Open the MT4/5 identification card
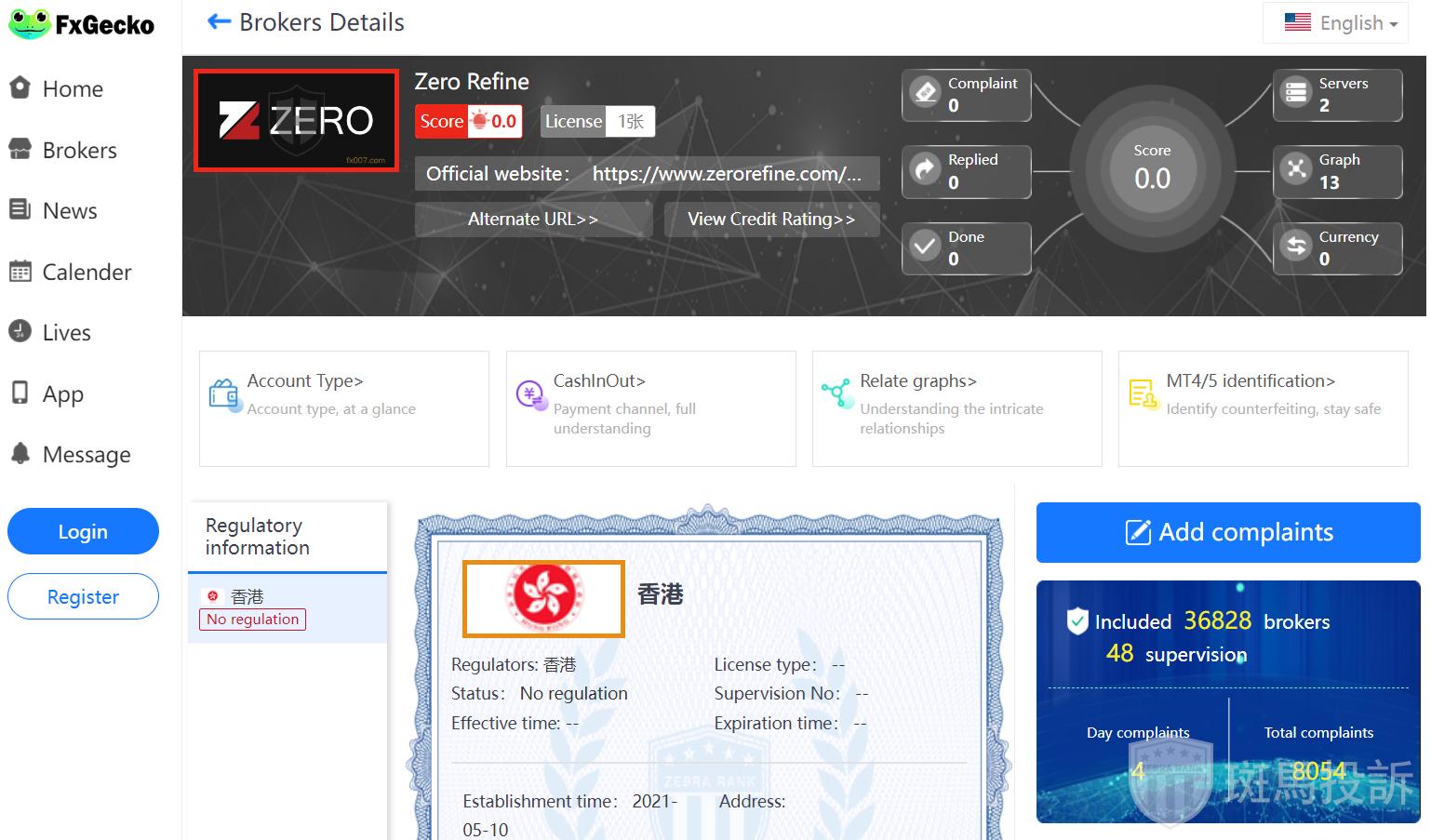The image size is (1431, 840). click(1262, 407)
